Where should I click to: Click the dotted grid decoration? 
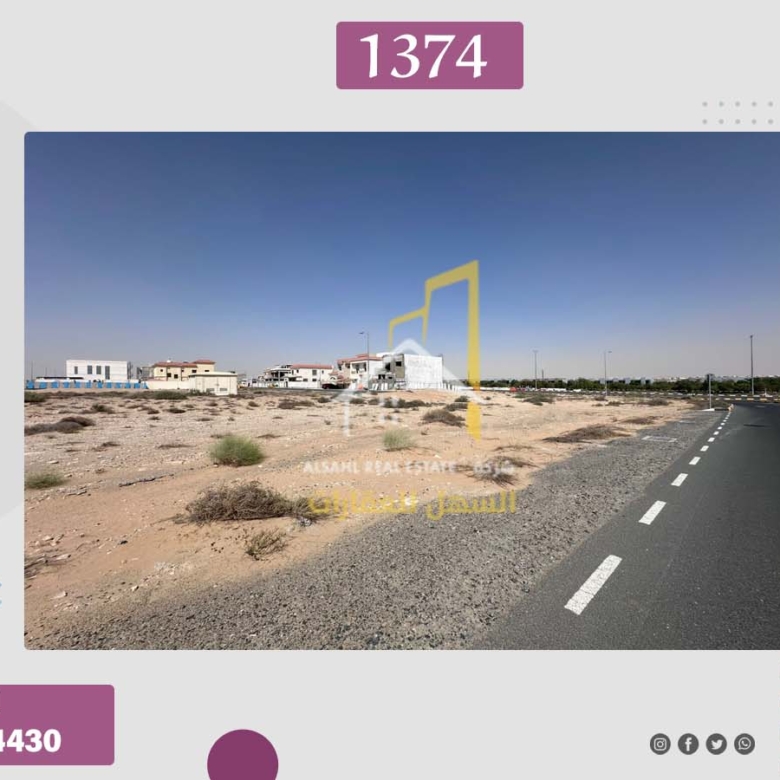[739, 113]
